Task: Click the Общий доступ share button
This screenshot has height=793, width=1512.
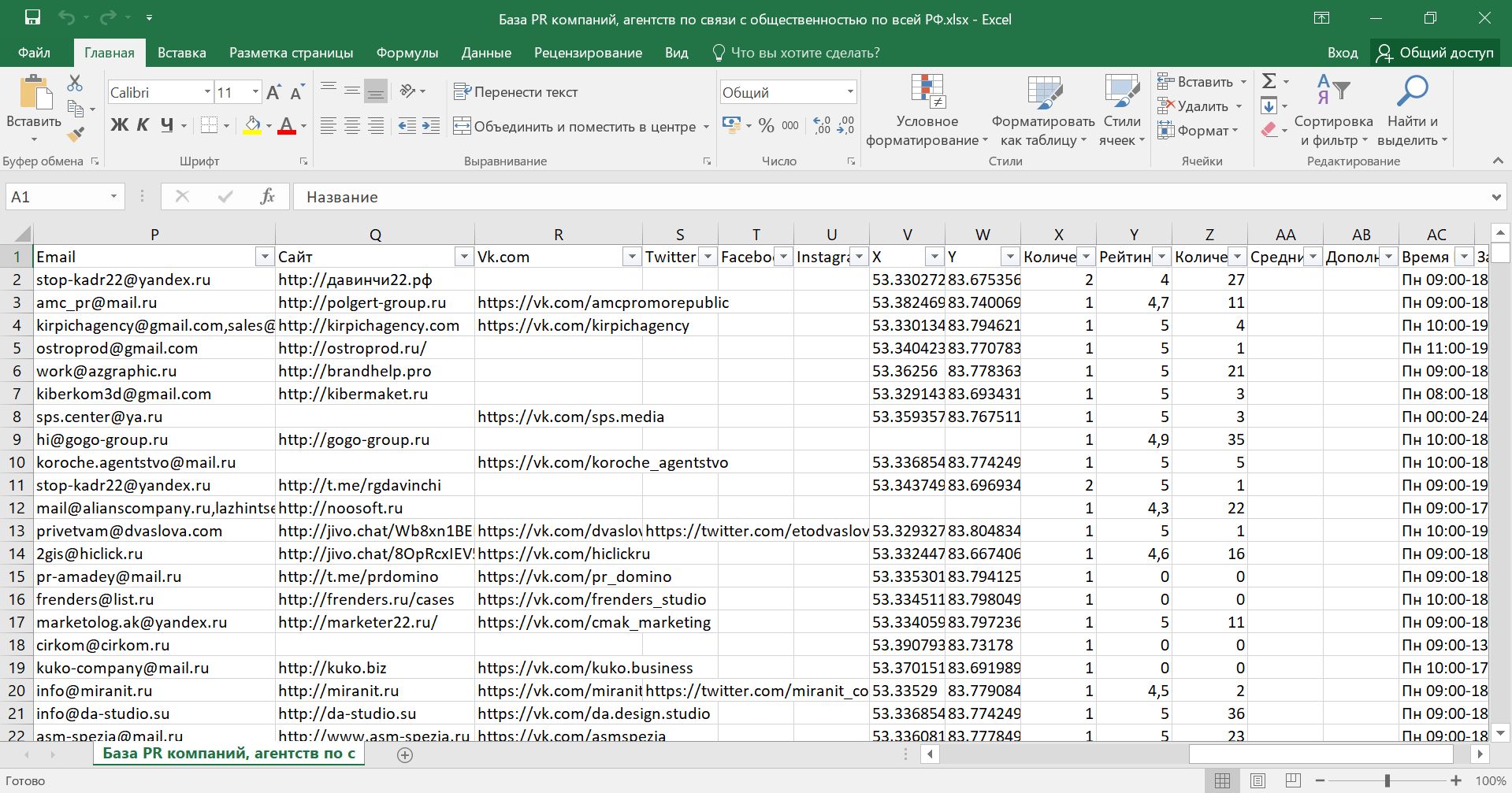Action: pos(1436,53)
